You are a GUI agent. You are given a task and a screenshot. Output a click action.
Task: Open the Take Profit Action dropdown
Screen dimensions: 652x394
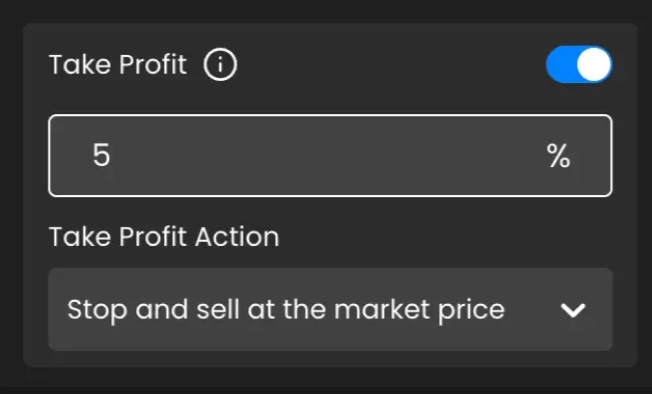pyautogui.click(x=330, y=309)
